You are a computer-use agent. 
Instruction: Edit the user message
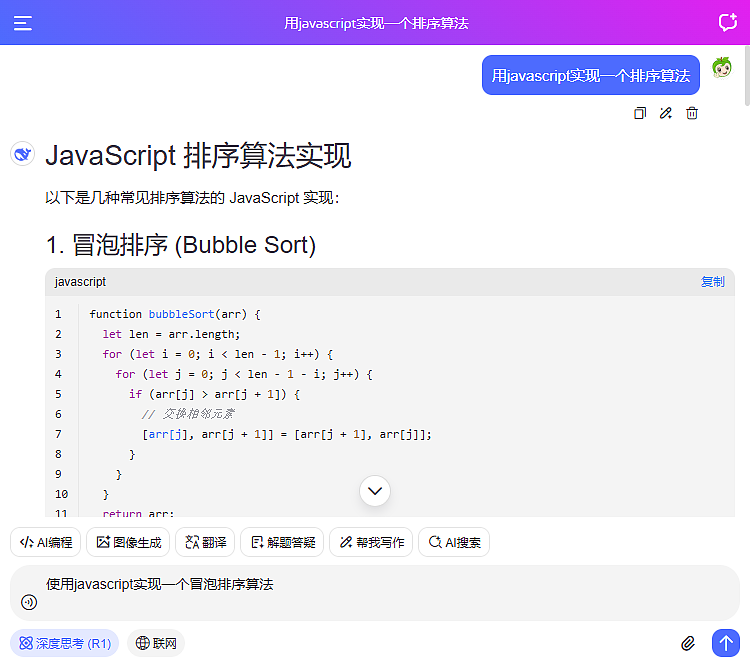[666, 113]
